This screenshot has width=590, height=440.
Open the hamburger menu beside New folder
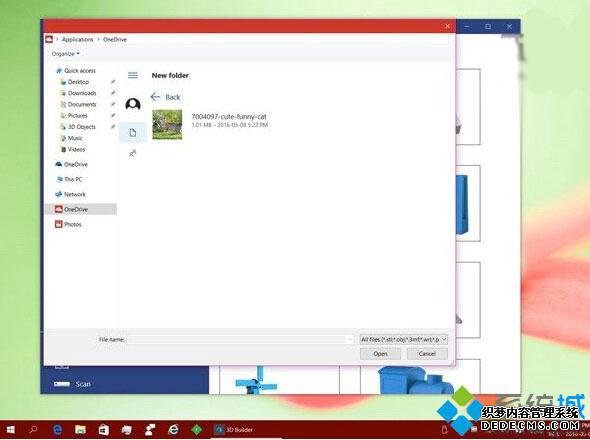[133, 75]
